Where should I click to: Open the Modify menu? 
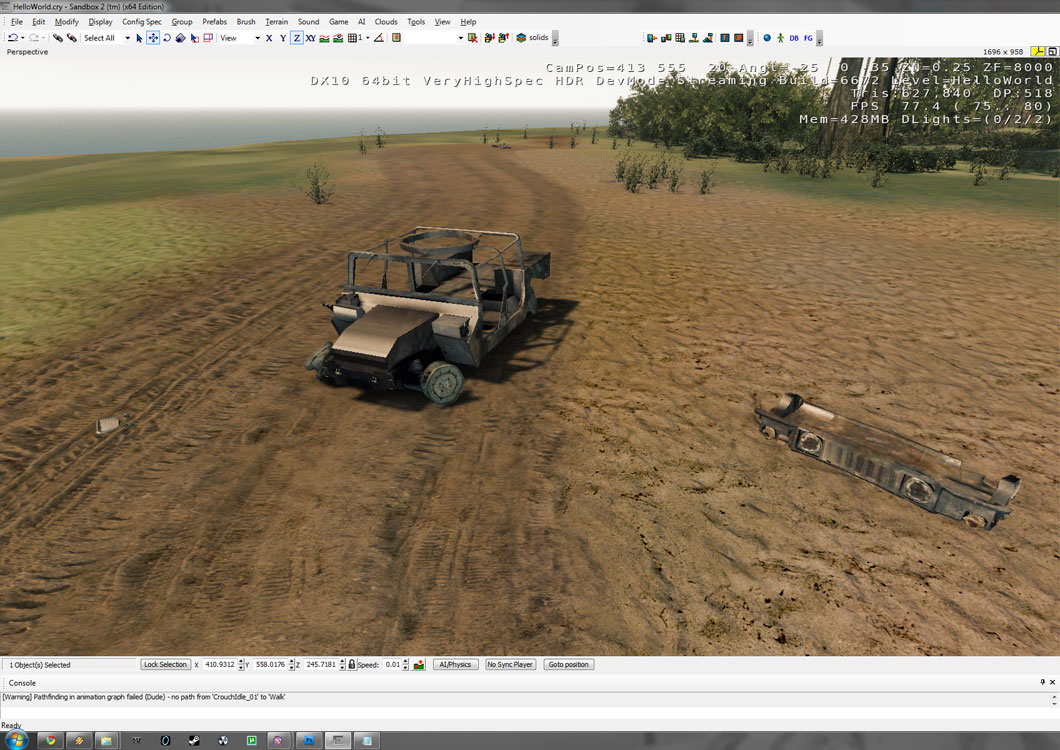pyautogui.click(x=66, y=22)
